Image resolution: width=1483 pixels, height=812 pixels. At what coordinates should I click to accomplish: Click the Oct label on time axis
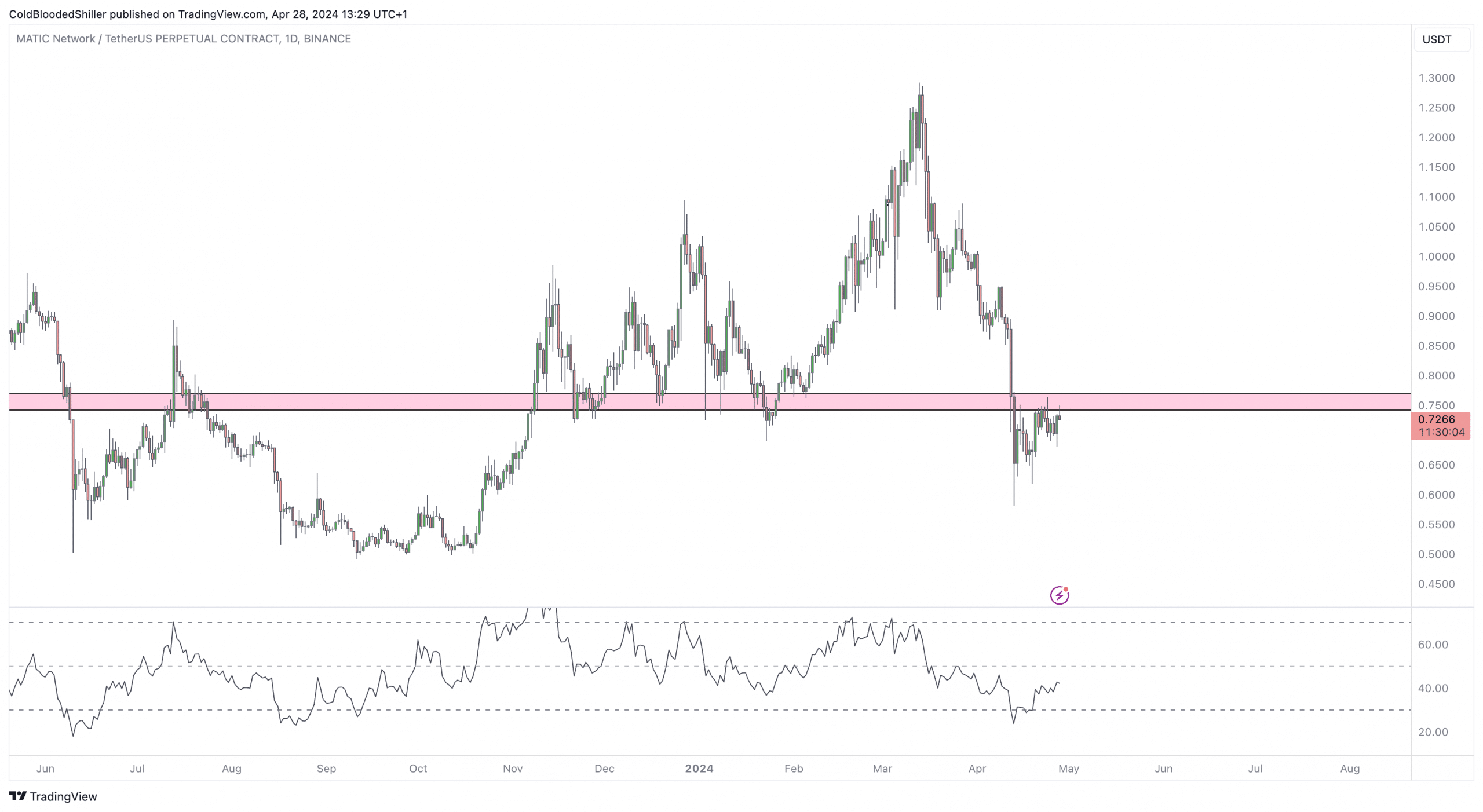click(418, 769)
